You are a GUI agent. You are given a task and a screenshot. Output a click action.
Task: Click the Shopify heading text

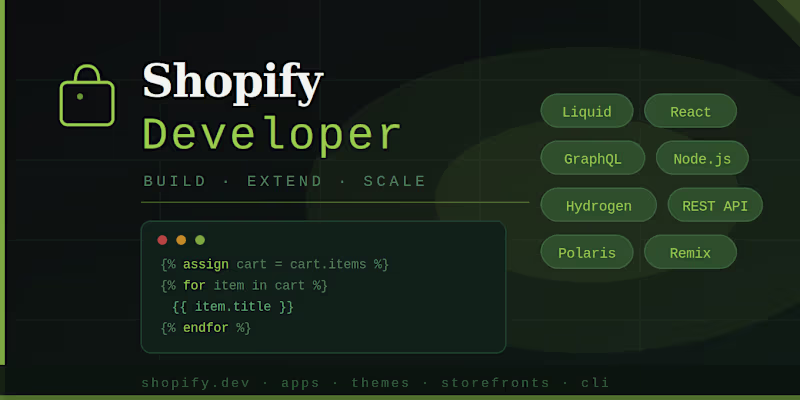click(x=233, y=82)
